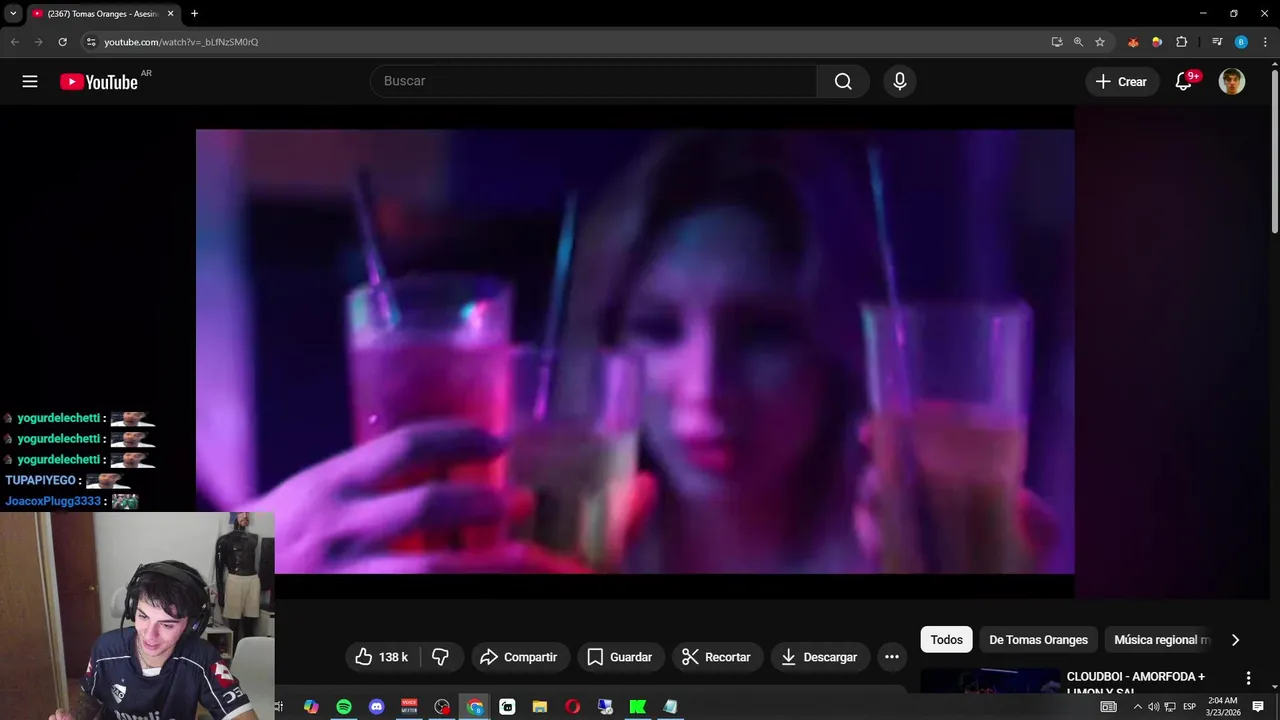Like the video with 138 k
This screenshot has width=1280, height=720.
tap(382, 657)
